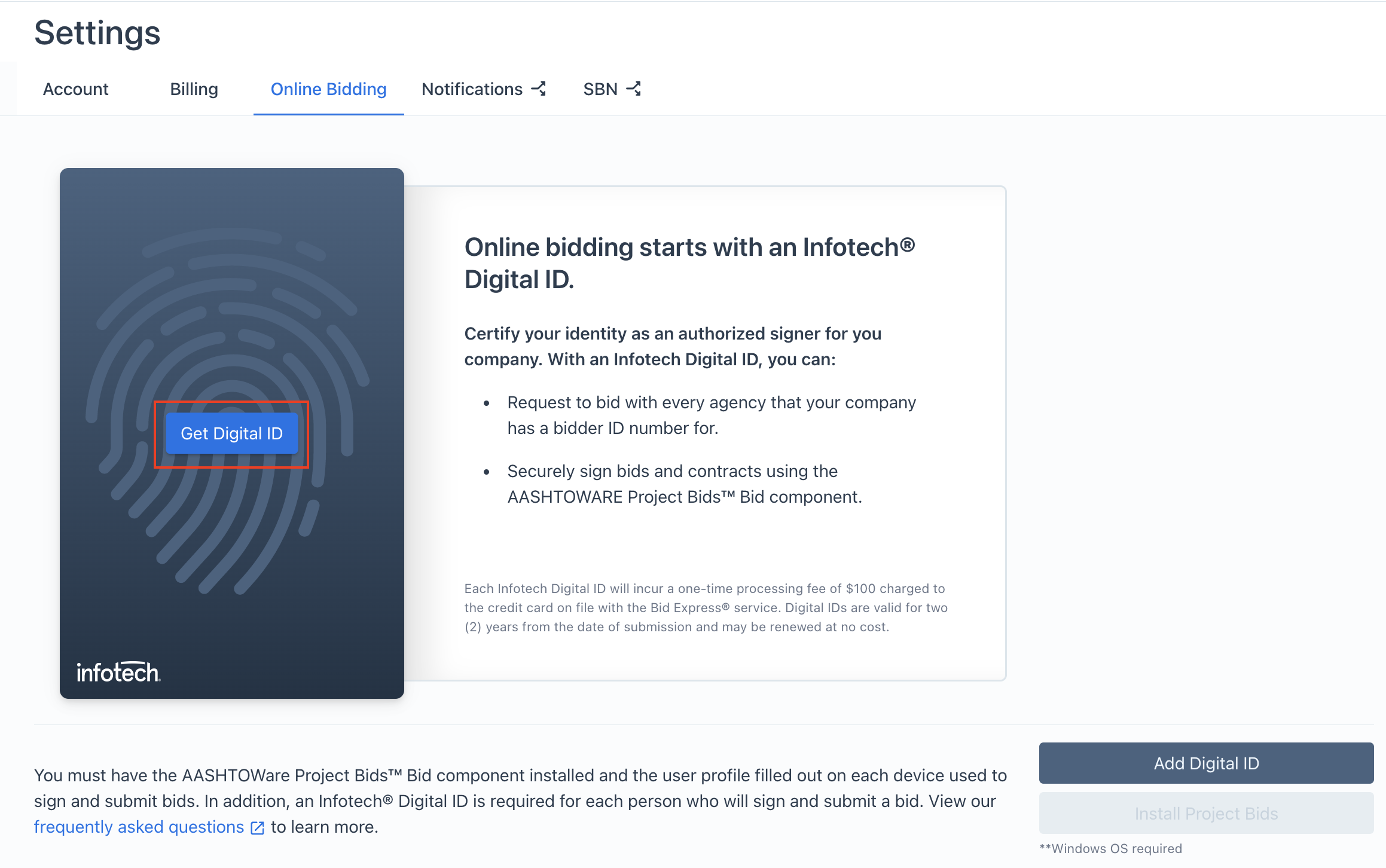Open the SBN tab label
Viewport: 1386px width, 868px height.
(x=600, y=89)
